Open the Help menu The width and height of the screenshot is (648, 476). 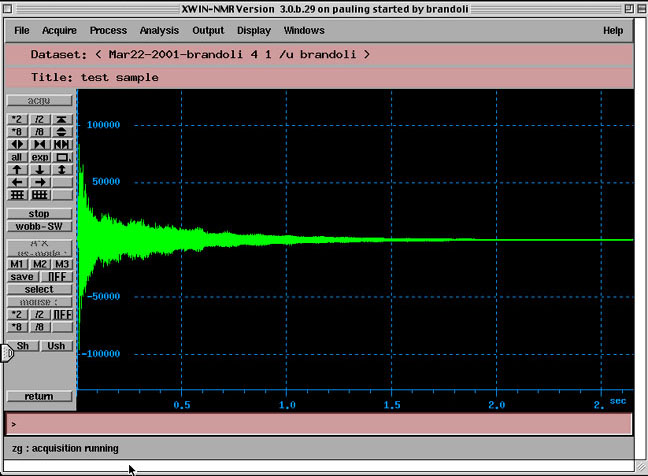click(613, 31)
